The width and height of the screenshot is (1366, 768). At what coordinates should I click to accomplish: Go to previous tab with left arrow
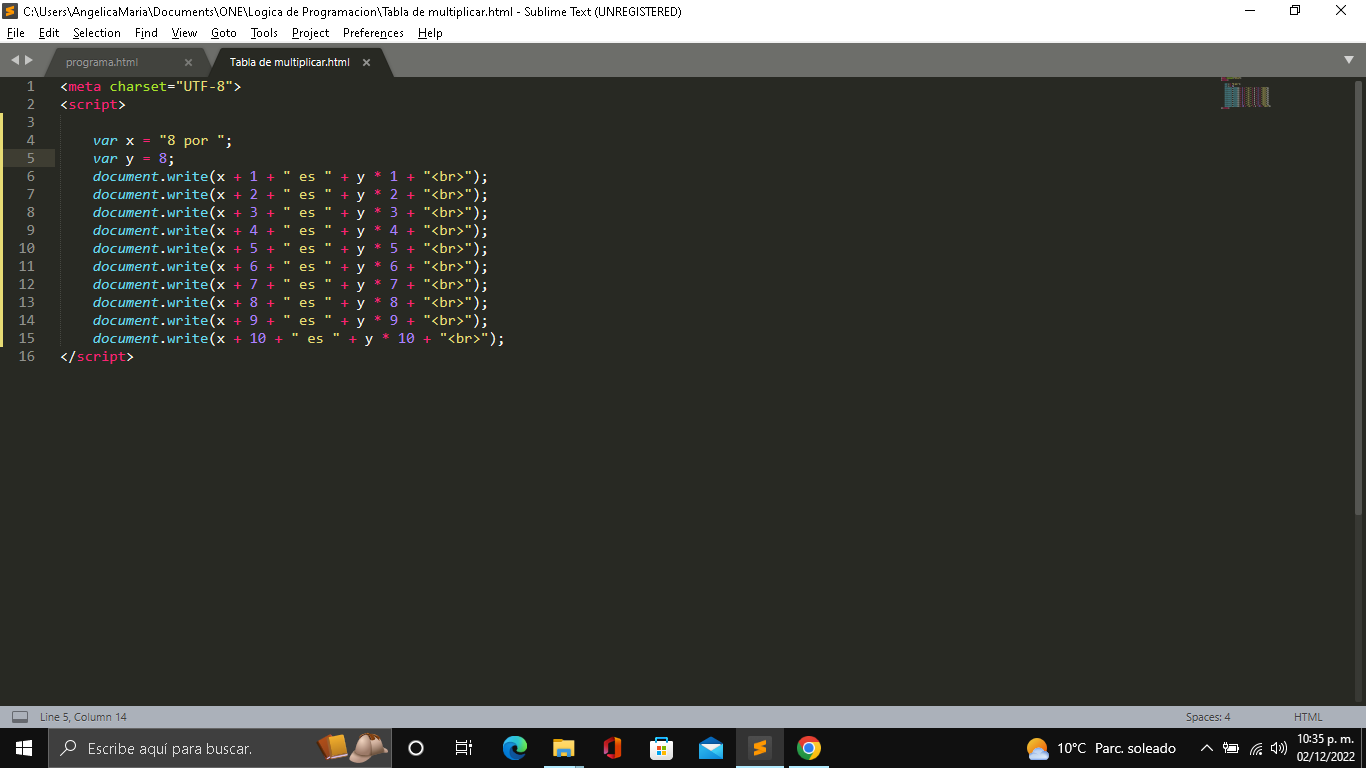[x=15, y=61]
